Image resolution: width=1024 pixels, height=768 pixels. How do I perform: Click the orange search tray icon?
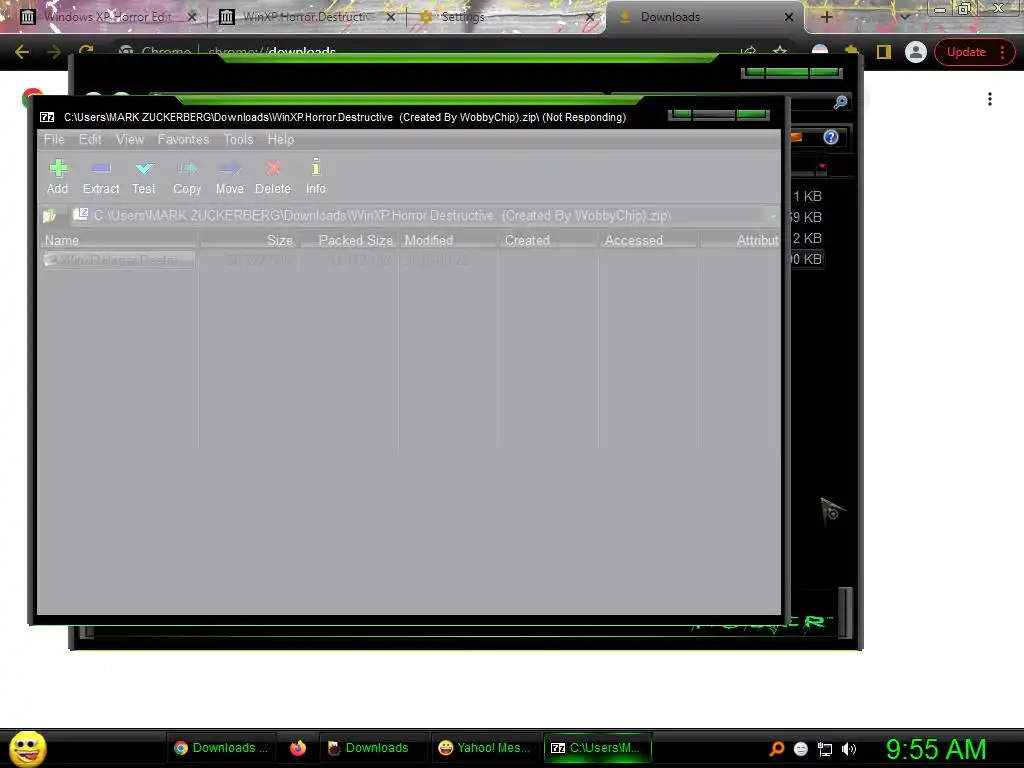(776, 749)
